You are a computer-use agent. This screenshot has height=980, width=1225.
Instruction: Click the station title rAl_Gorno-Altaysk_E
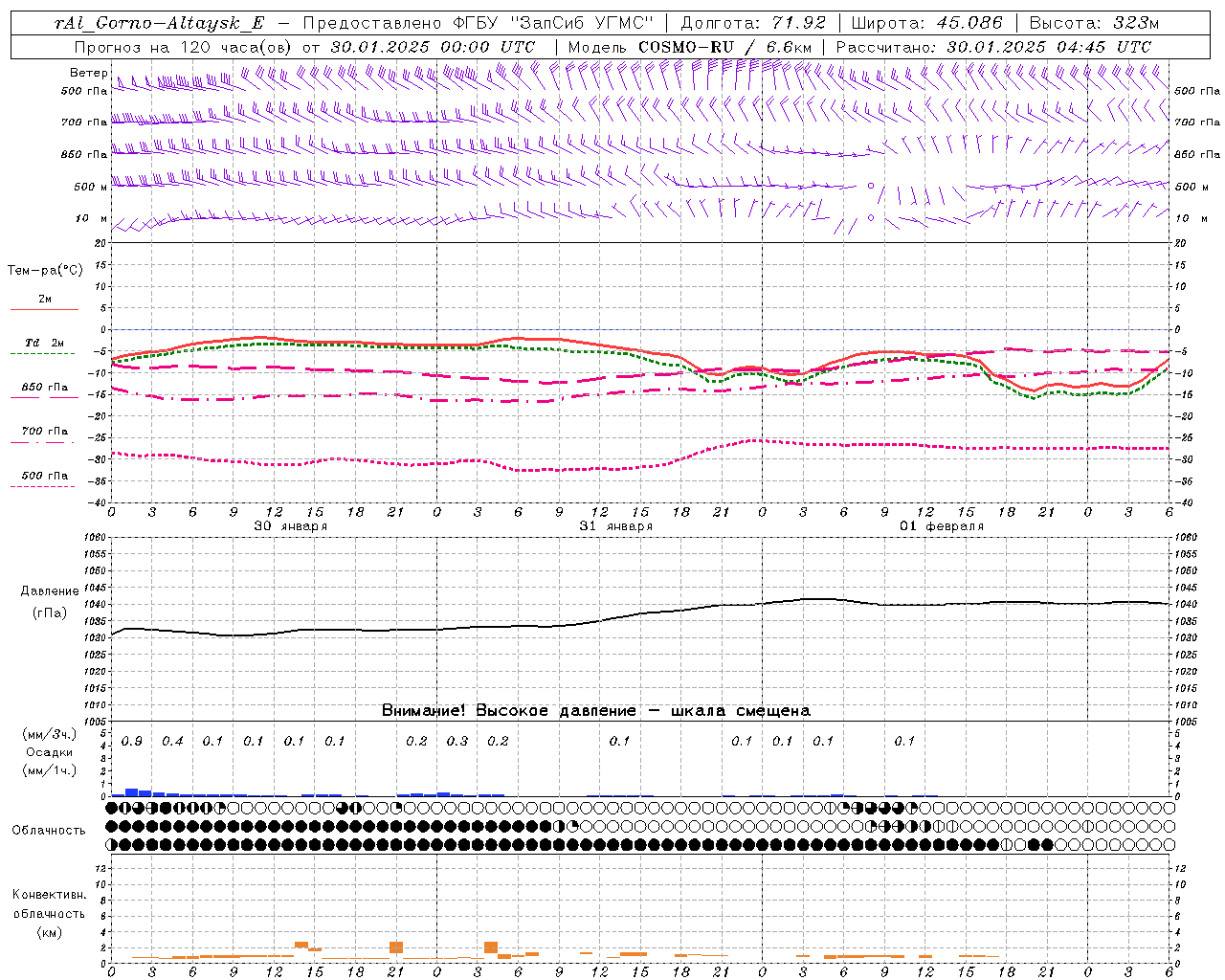159,23
